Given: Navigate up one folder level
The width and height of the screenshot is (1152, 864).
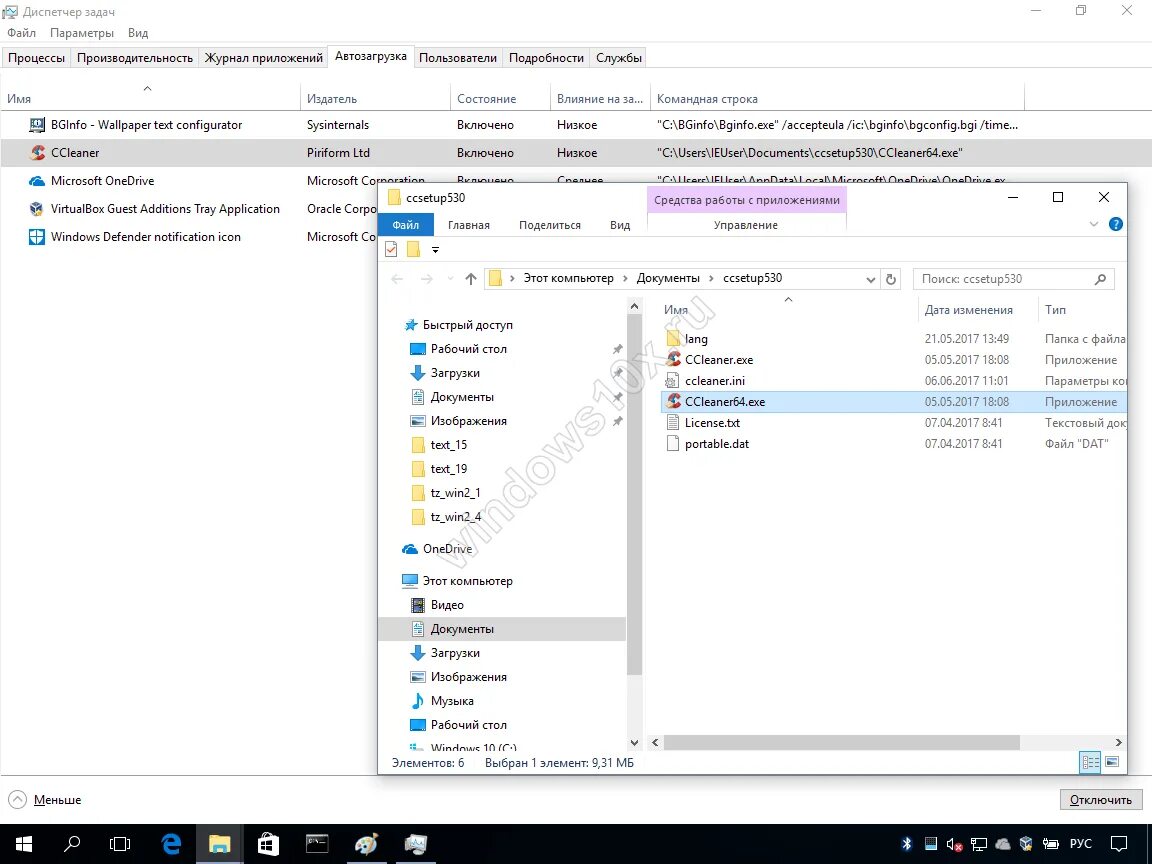Looking at the screenshot, I should (471, 278).
